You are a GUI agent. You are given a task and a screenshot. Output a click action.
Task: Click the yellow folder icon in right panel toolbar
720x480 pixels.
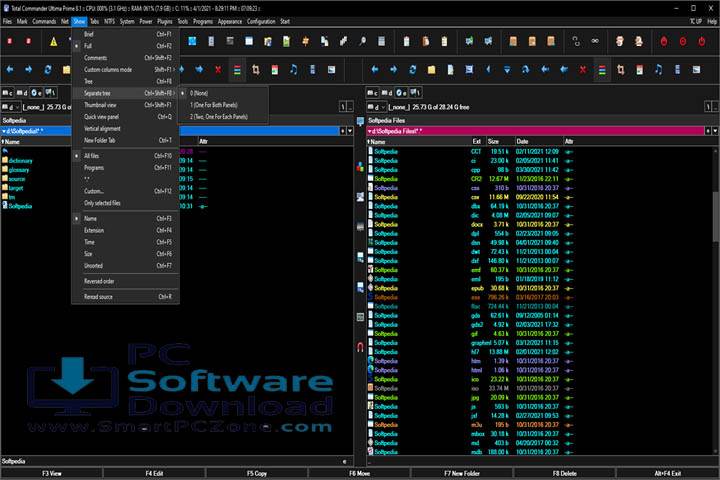pyautogui.click(x=431, y=70)
